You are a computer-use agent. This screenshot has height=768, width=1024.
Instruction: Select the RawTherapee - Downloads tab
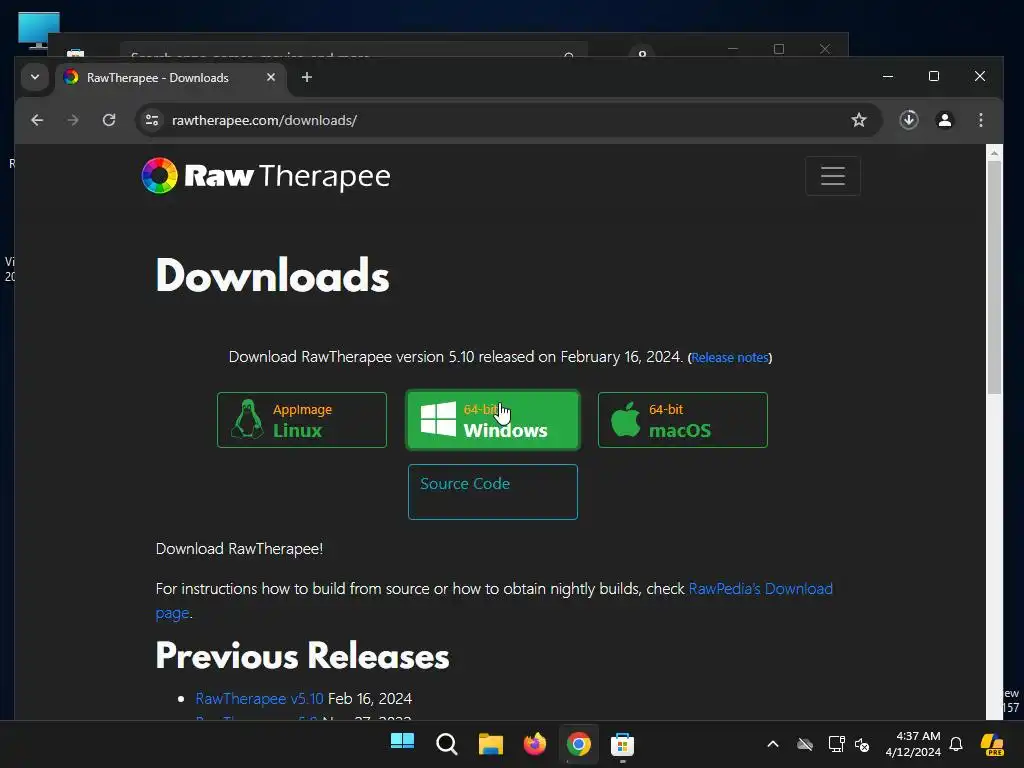170,78
